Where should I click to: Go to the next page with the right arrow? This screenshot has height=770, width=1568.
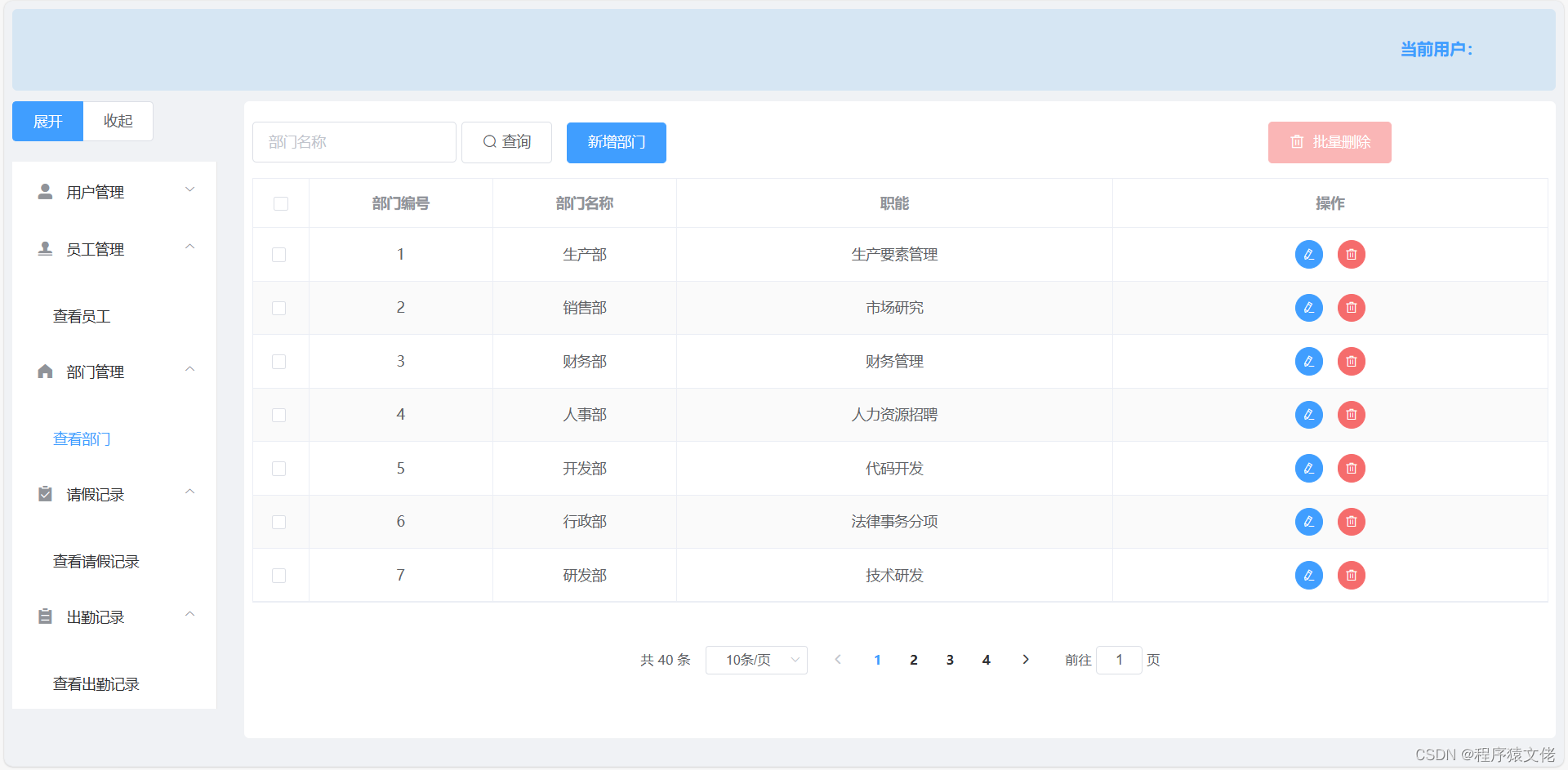(x=1026, y=660)
